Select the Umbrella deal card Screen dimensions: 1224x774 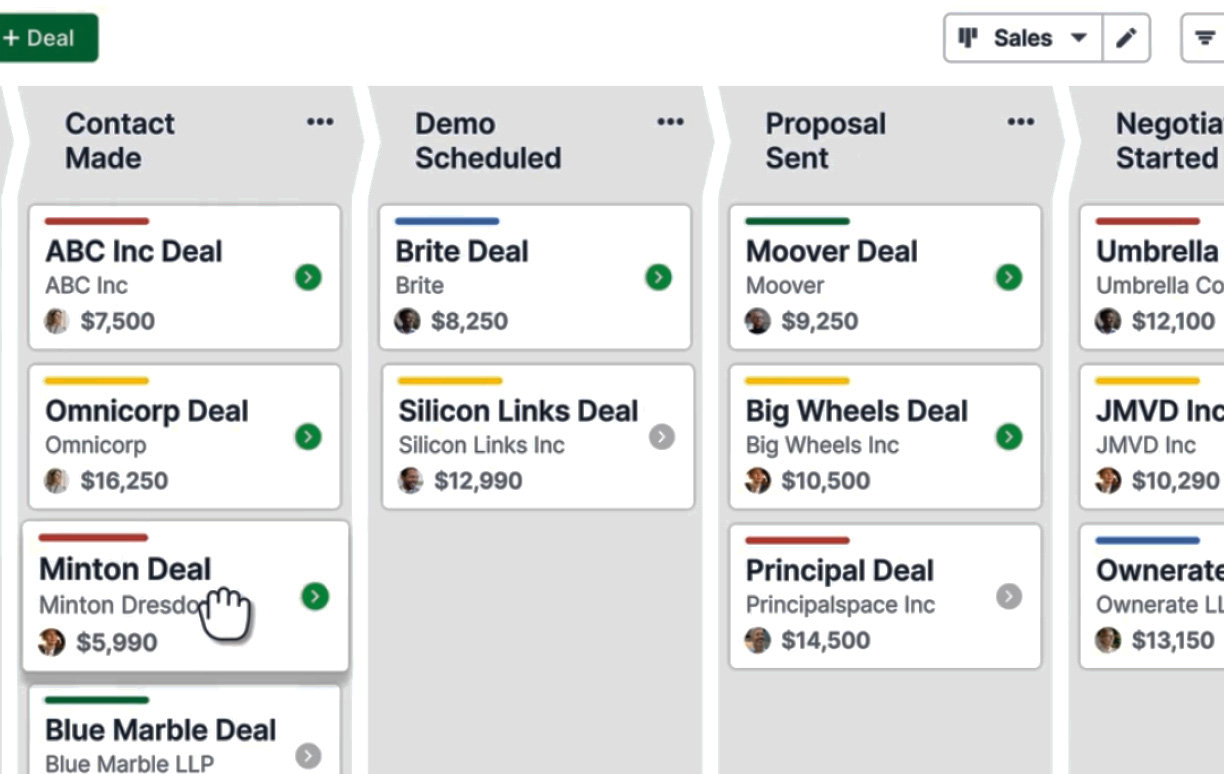pyautogui.click(x=1152, y=277)
